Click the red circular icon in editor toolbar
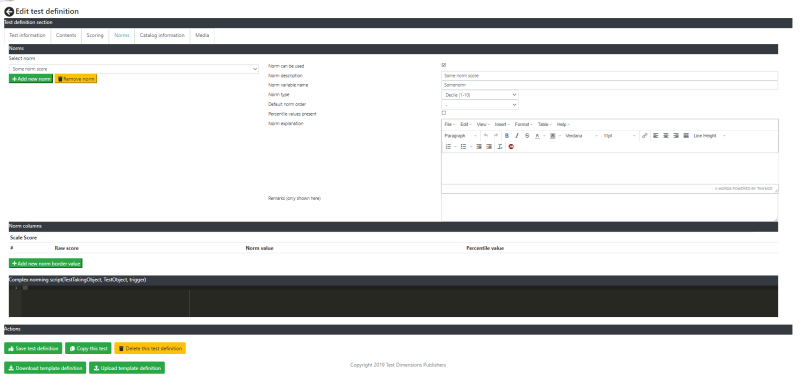This screenshot has height=375, width=800. 511,146
